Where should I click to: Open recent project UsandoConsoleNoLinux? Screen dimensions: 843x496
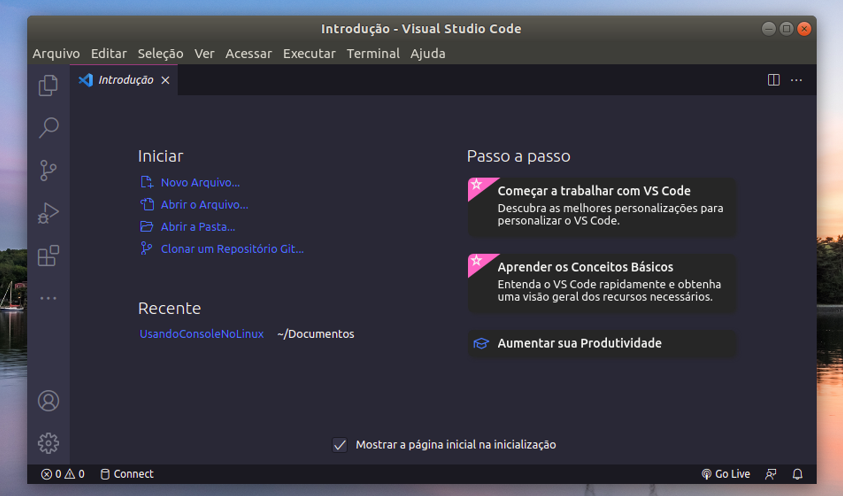[202, 334]
